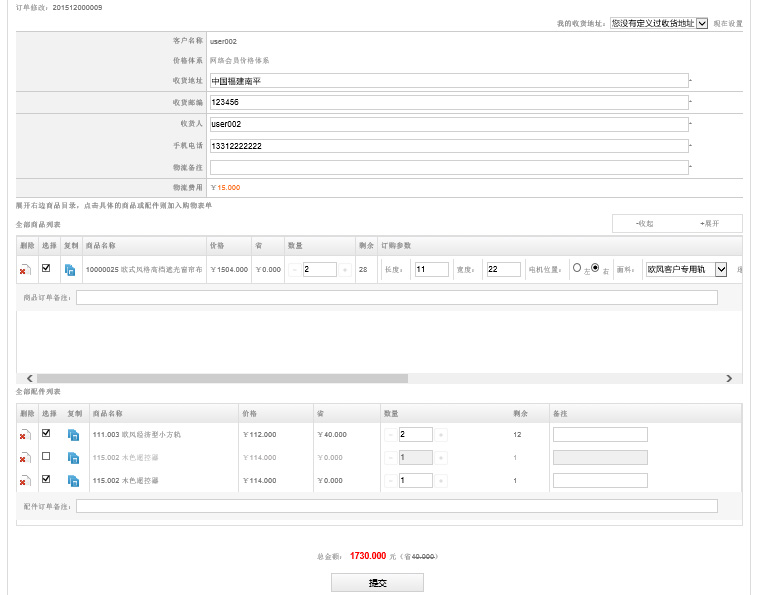Click 收货人 field containing user002
Viewport: 760px width, 595px height.
(449, 124)
